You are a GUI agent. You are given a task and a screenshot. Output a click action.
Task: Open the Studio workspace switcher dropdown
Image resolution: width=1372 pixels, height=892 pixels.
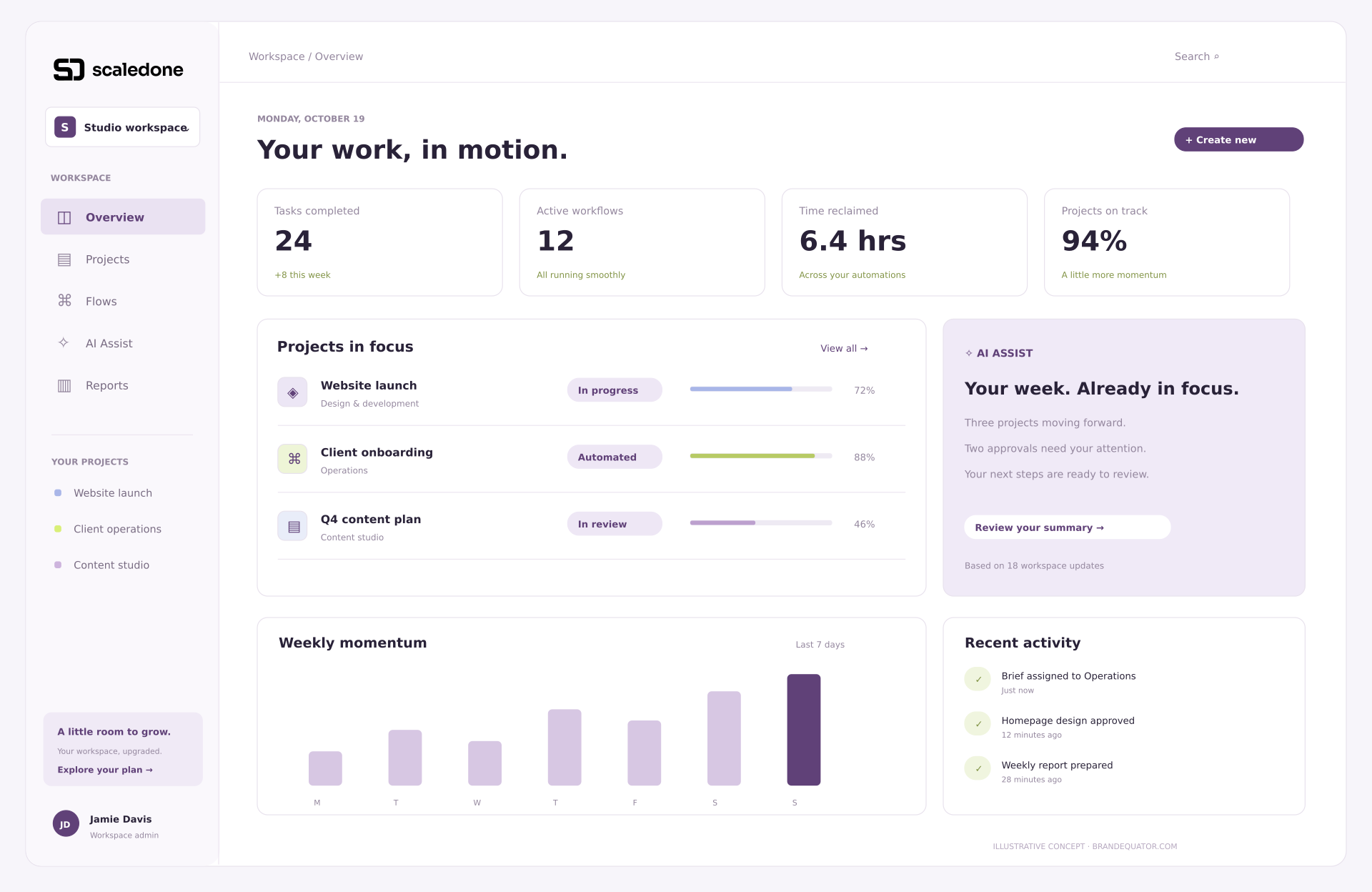pos(122,127)
